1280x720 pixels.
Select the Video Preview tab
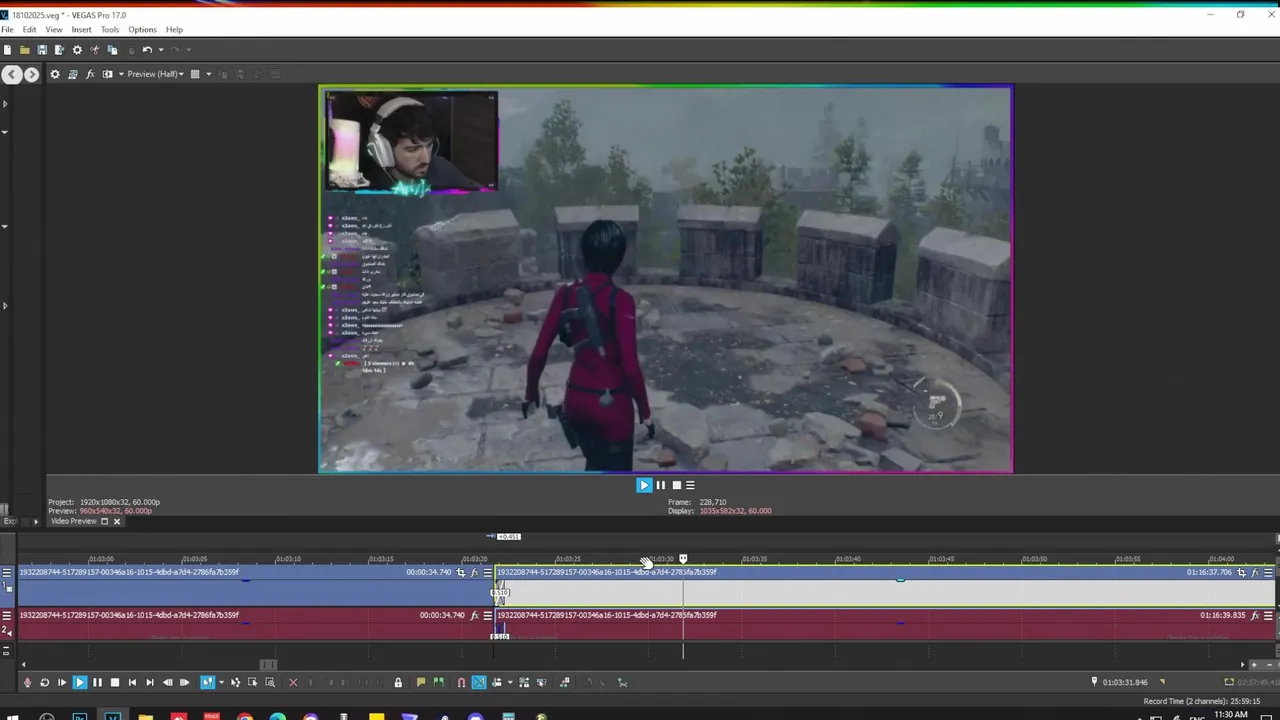(x=74, y=521)
